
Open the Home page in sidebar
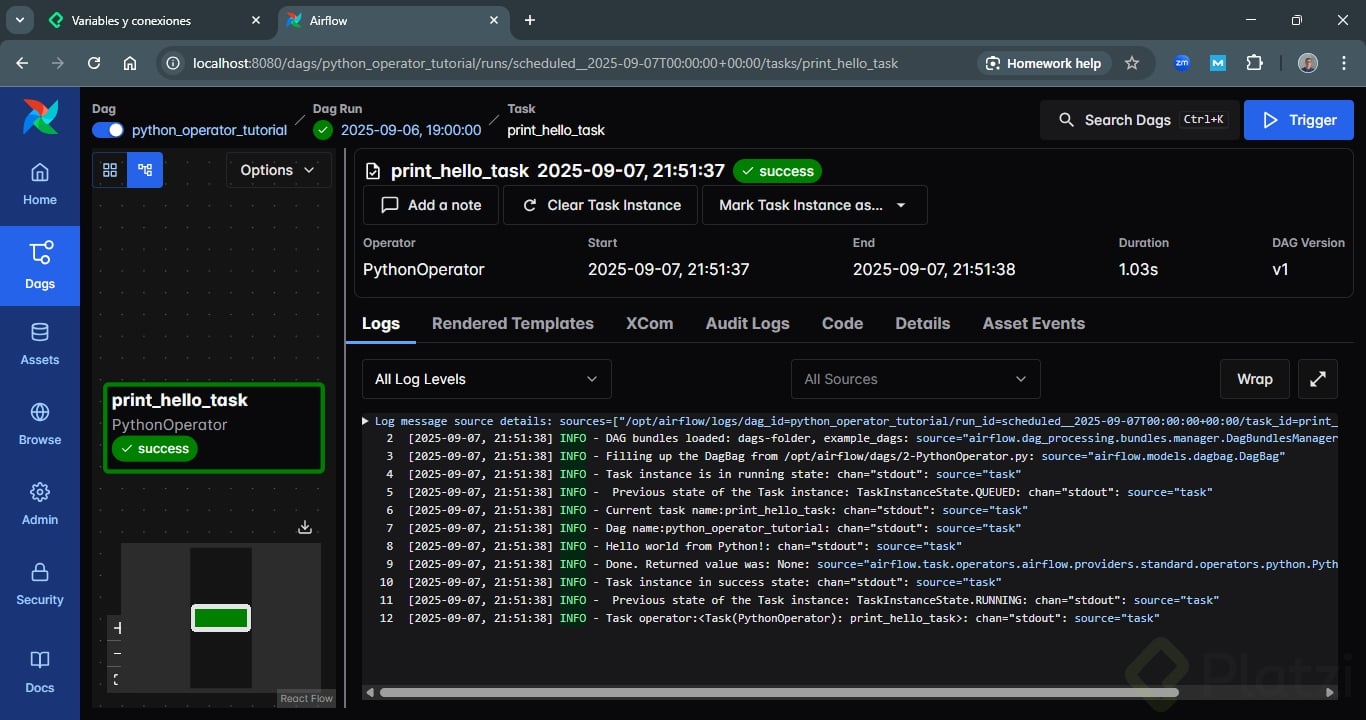point(40,184)
